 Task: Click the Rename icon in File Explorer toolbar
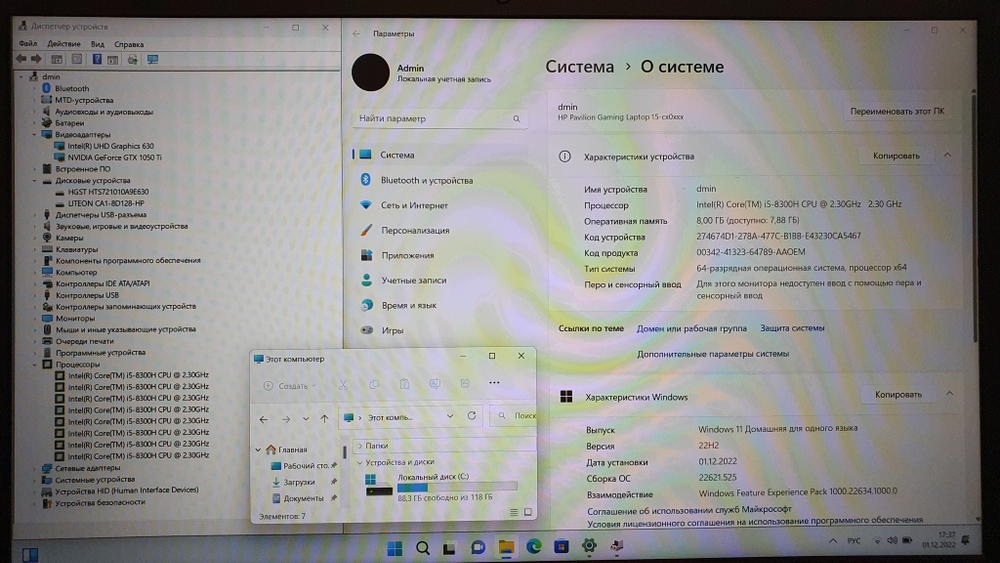pos(435,384)
